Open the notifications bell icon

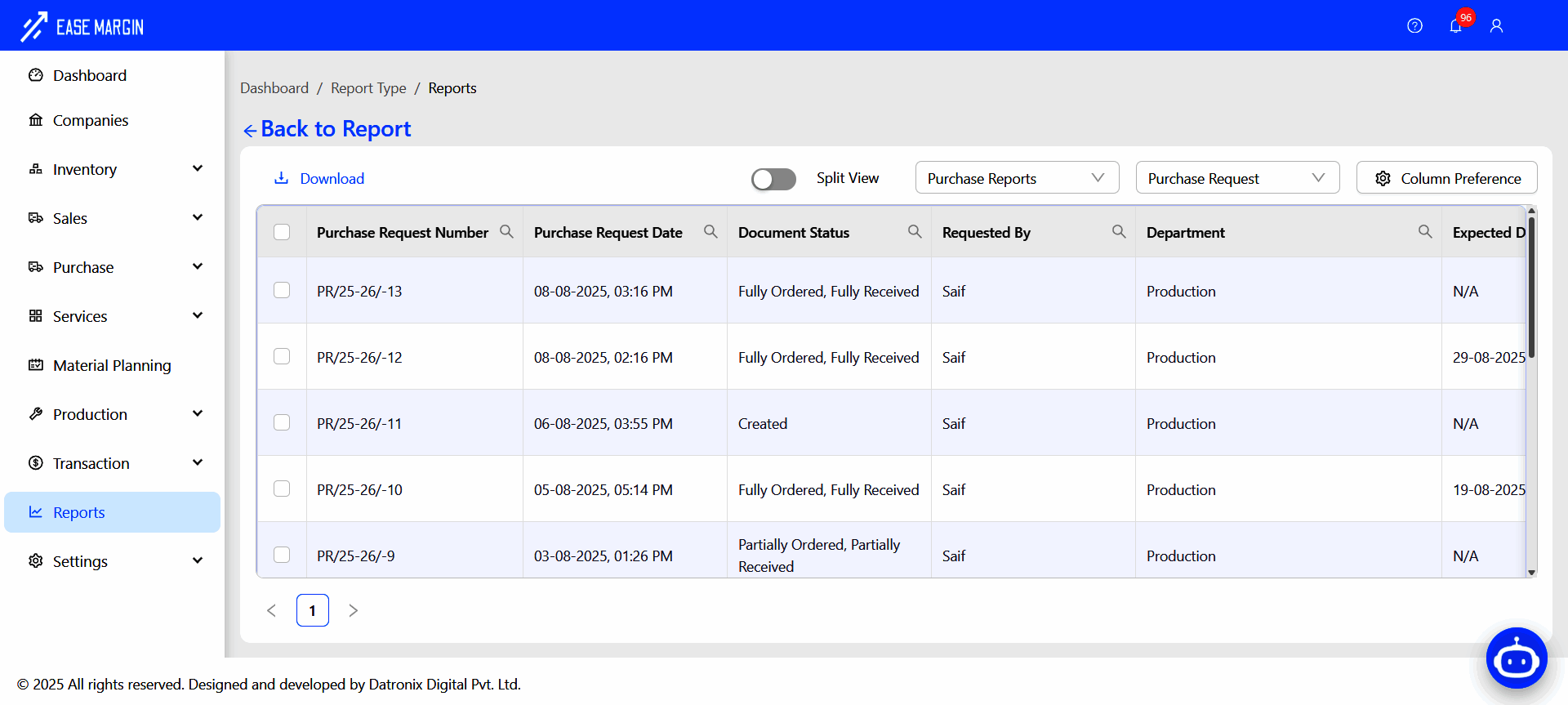coord(1455,26)
